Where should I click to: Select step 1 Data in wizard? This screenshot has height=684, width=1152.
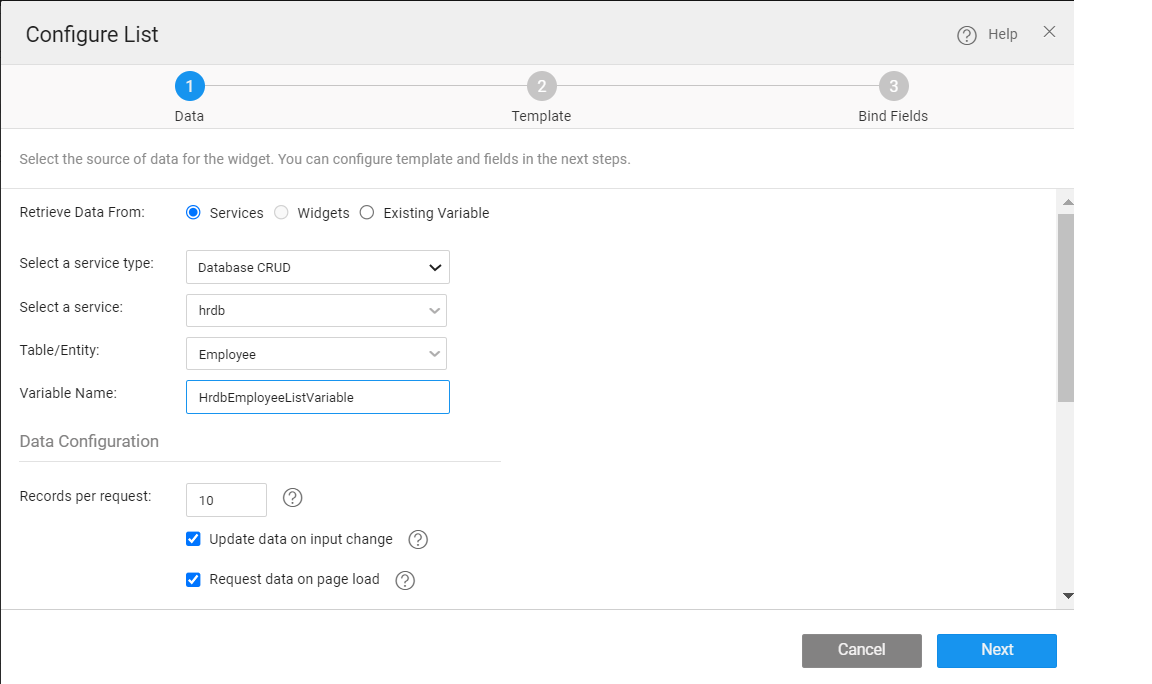[x=189, y=87]
